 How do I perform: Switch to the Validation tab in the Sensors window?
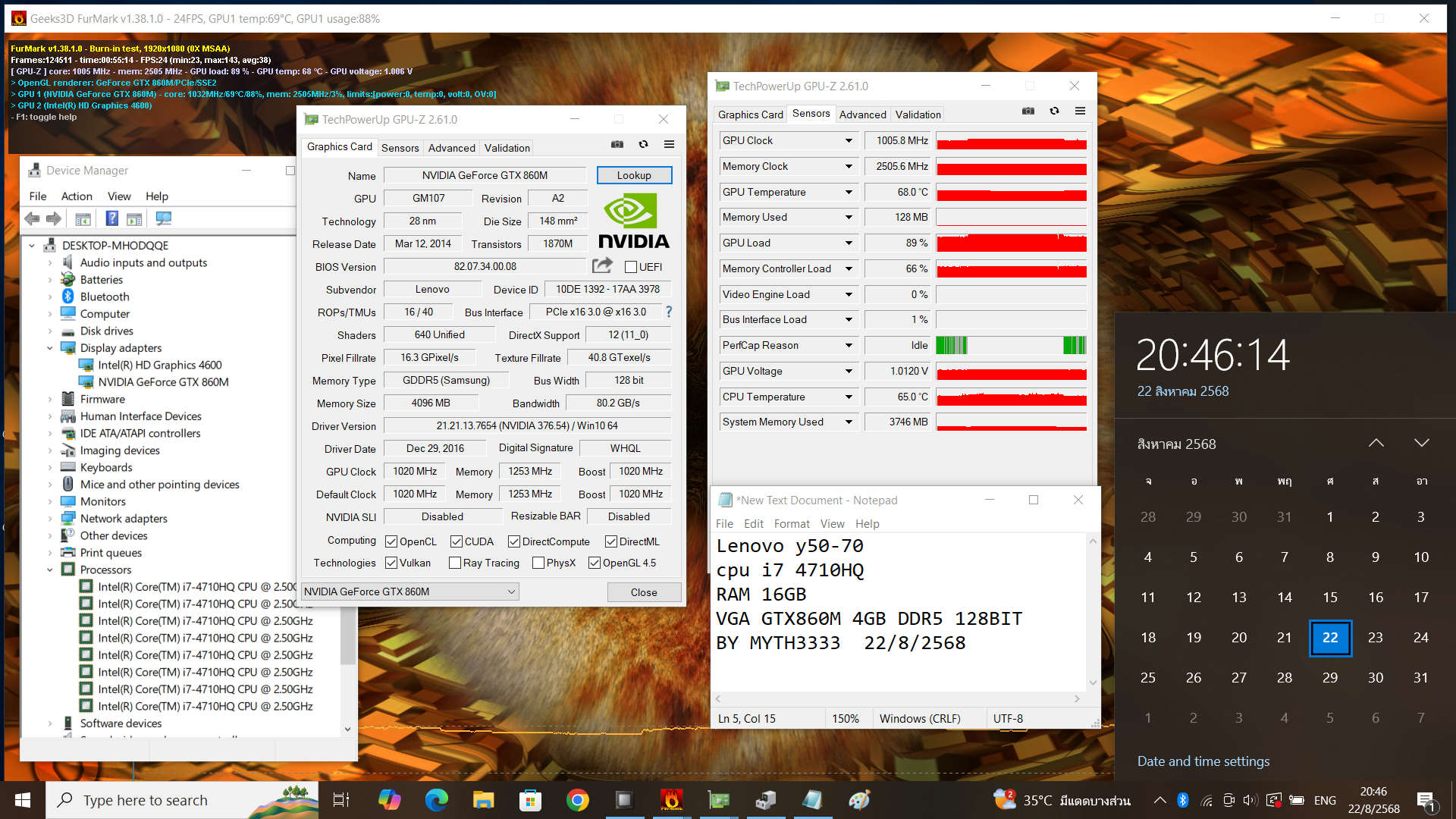point(918,115)
